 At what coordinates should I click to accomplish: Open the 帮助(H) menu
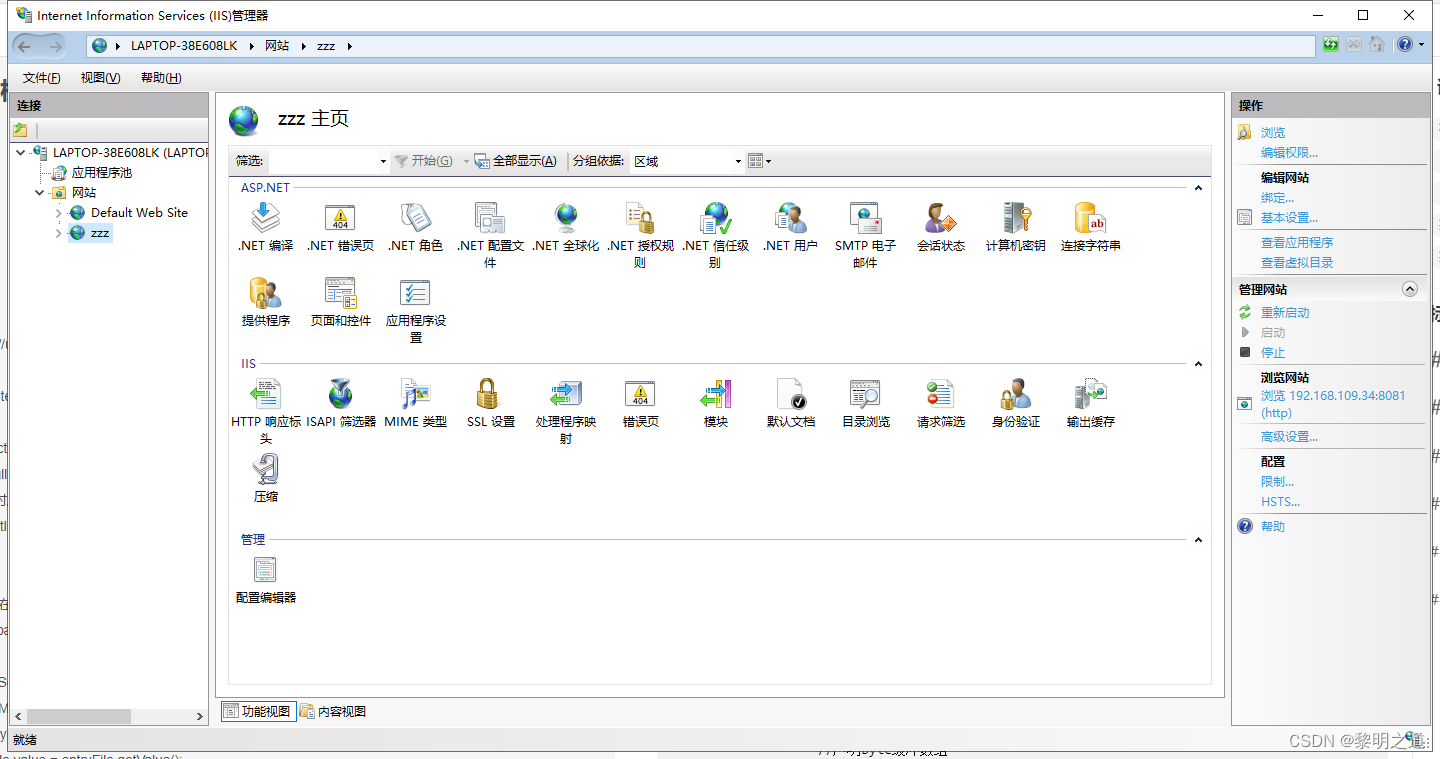pos(161,78)
